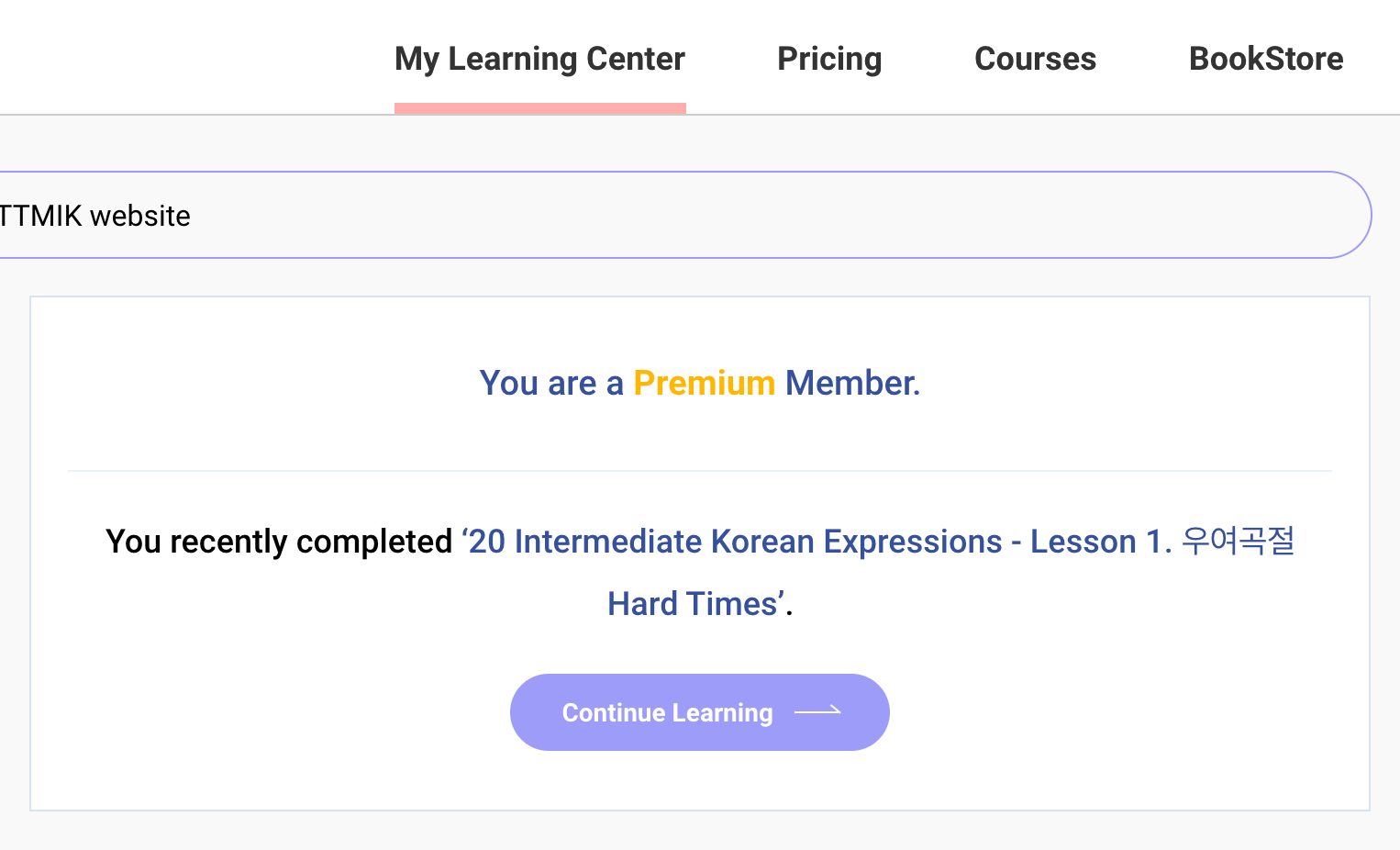1400x850 pixels.
Task: Click the 'Hard Times' part of the lesson link
Action: tap(693, 604)
